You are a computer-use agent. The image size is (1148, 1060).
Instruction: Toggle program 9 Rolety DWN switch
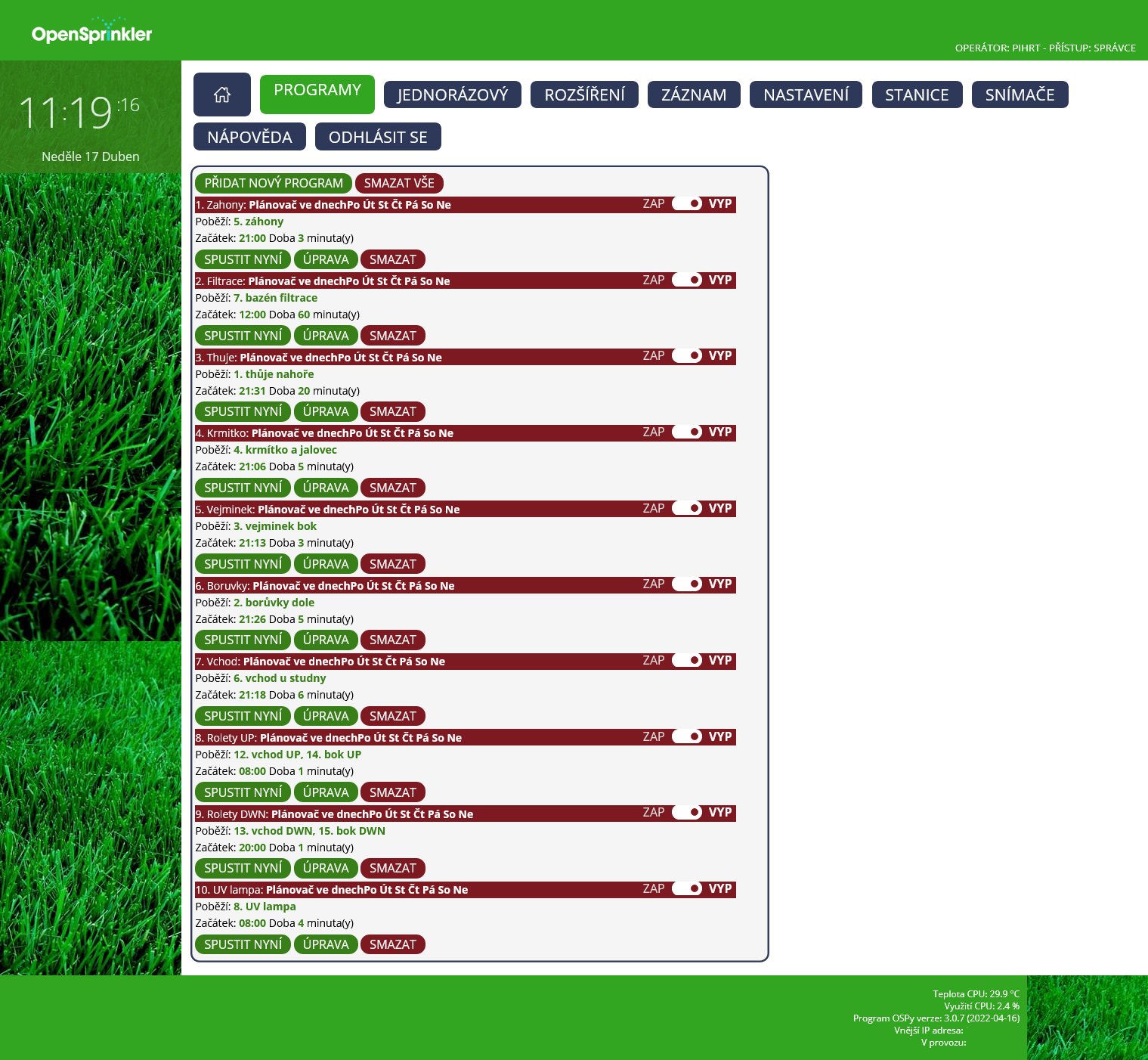[687, 812]
